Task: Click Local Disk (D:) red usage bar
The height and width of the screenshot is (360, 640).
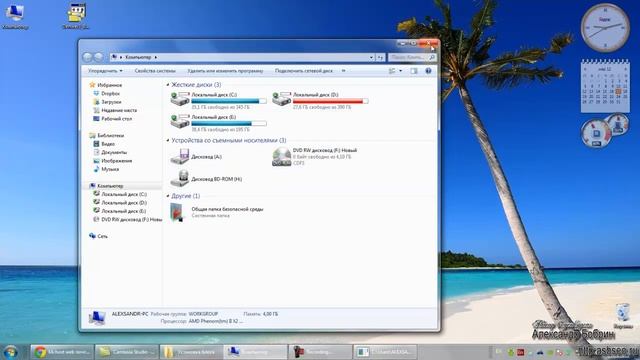Action: click(330, 101)
